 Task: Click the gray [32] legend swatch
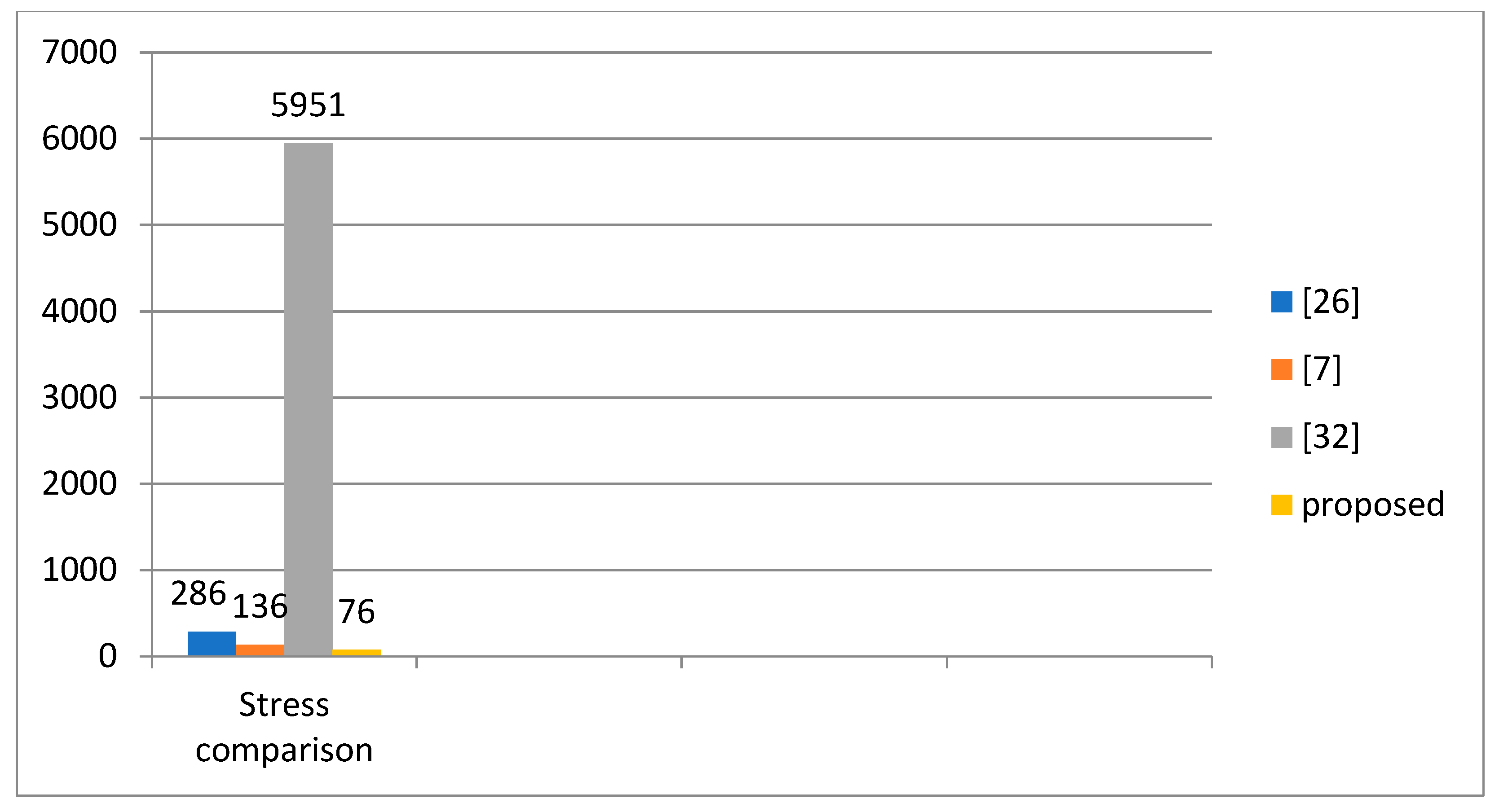point(1281,437)
